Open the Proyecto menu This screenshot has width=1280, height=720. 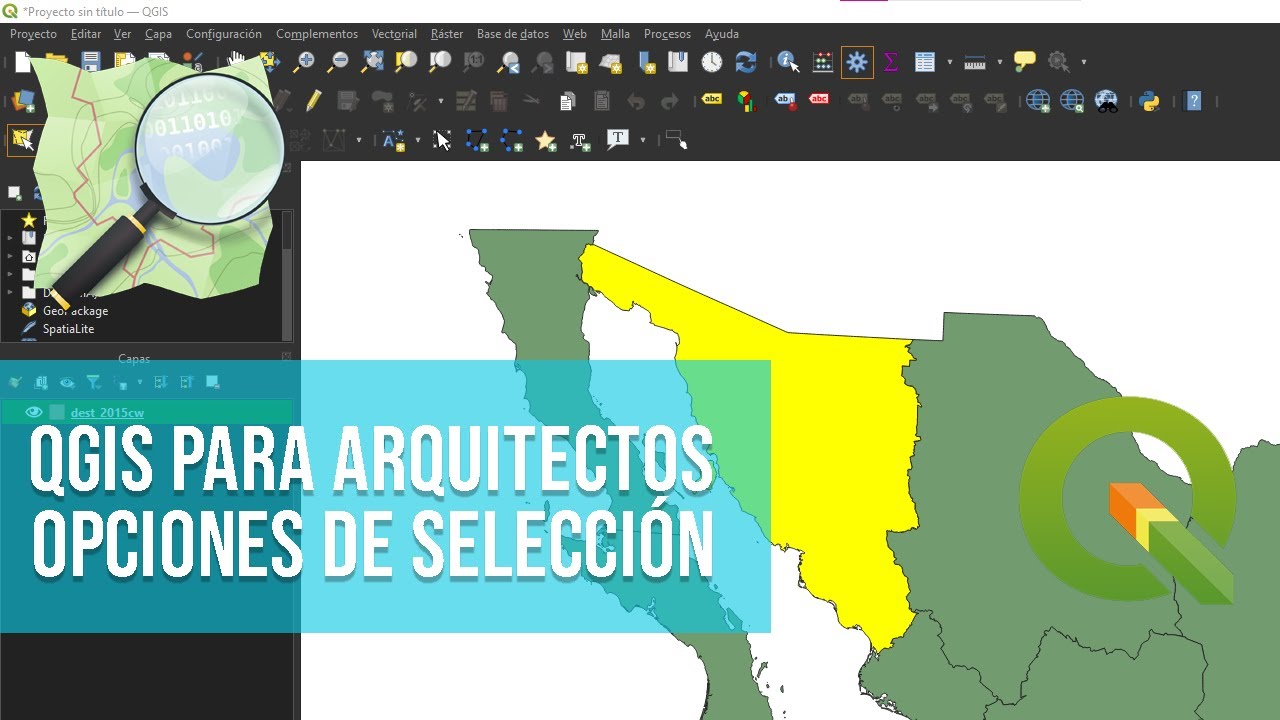33,34
